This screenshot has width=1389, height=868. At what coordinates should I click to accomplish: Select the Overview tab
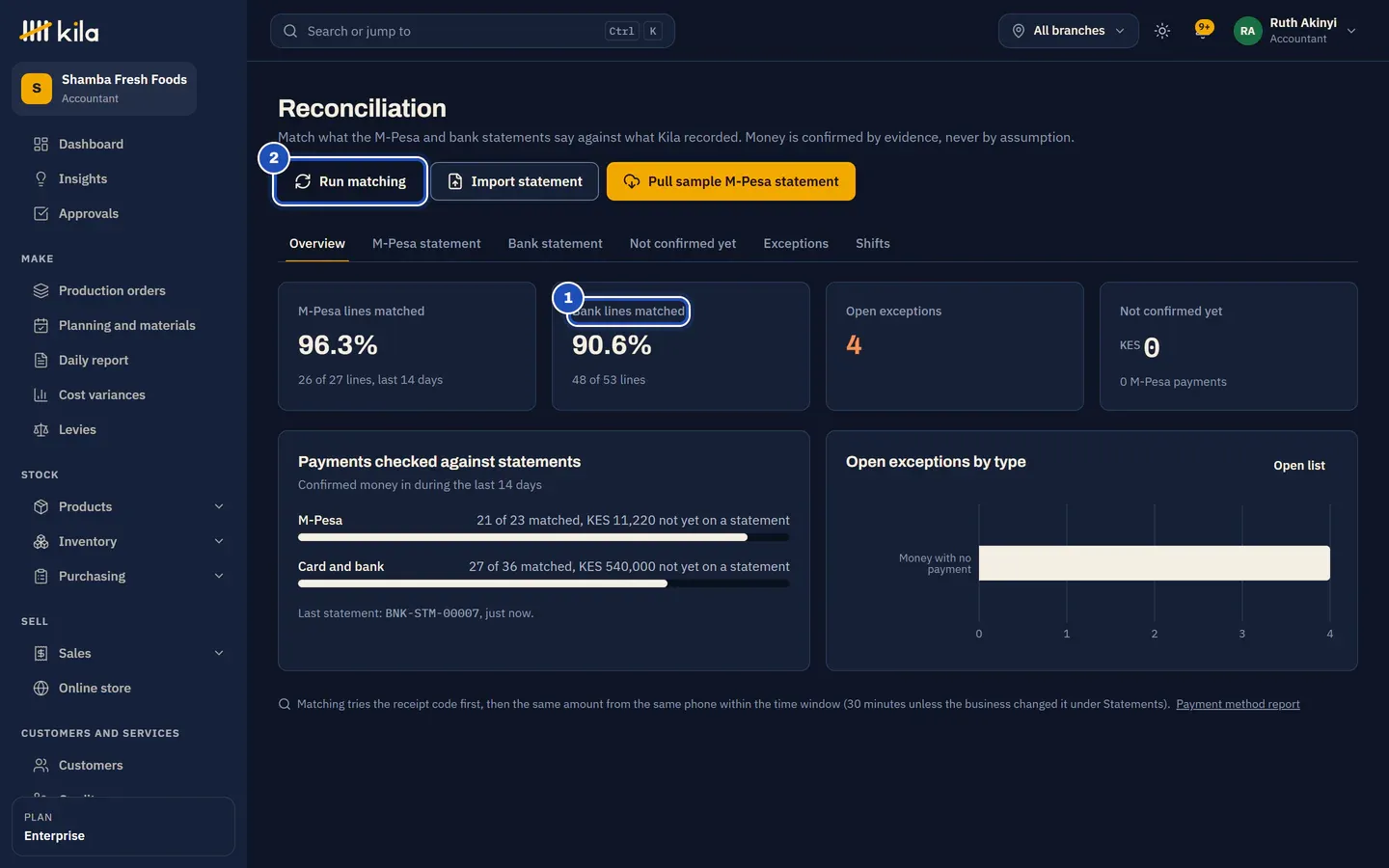317,243
